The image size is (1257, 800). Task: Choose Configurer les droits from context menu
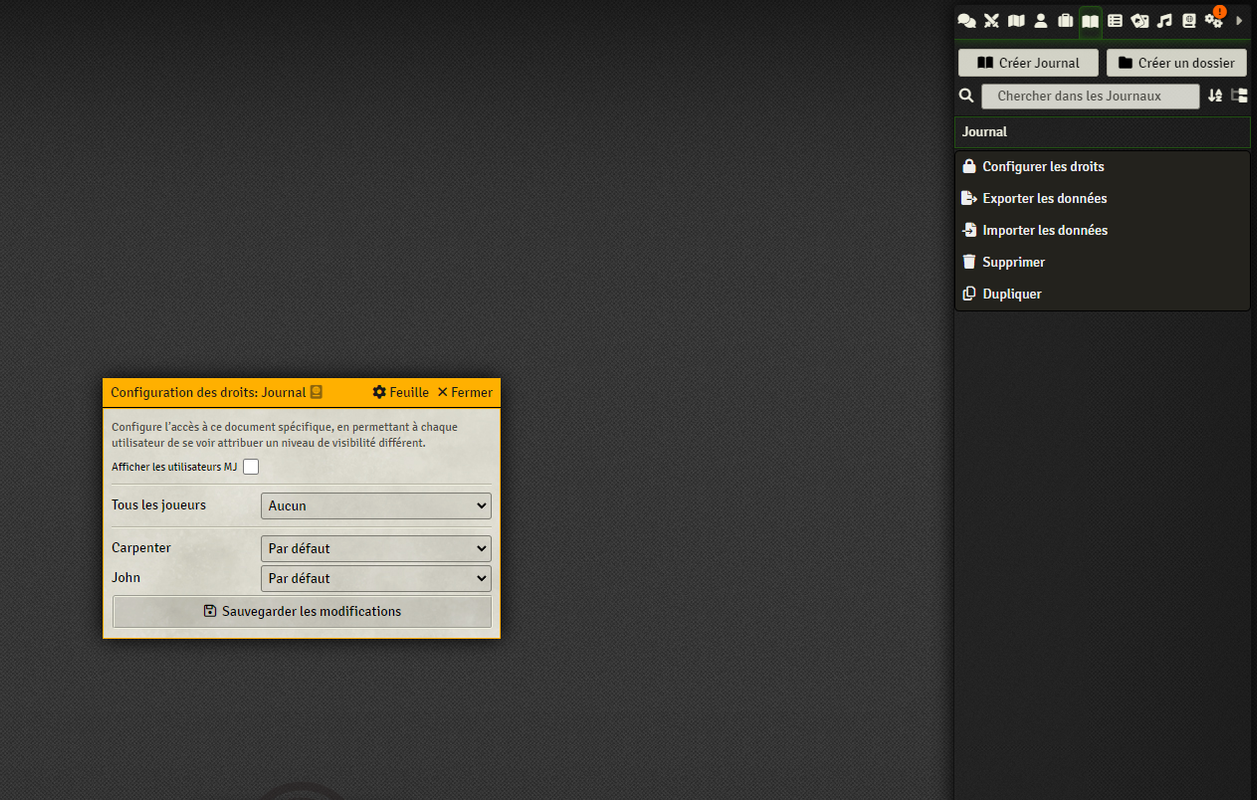[x=1102, y=167]
